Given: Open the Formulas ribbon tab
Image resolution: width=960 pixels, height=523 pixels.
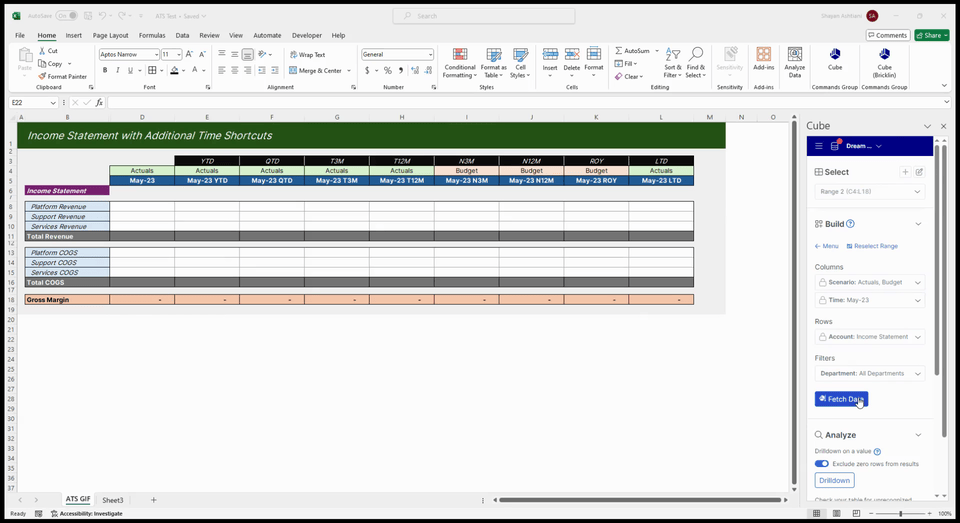Looking at the screenshot, I should point(152,35).
